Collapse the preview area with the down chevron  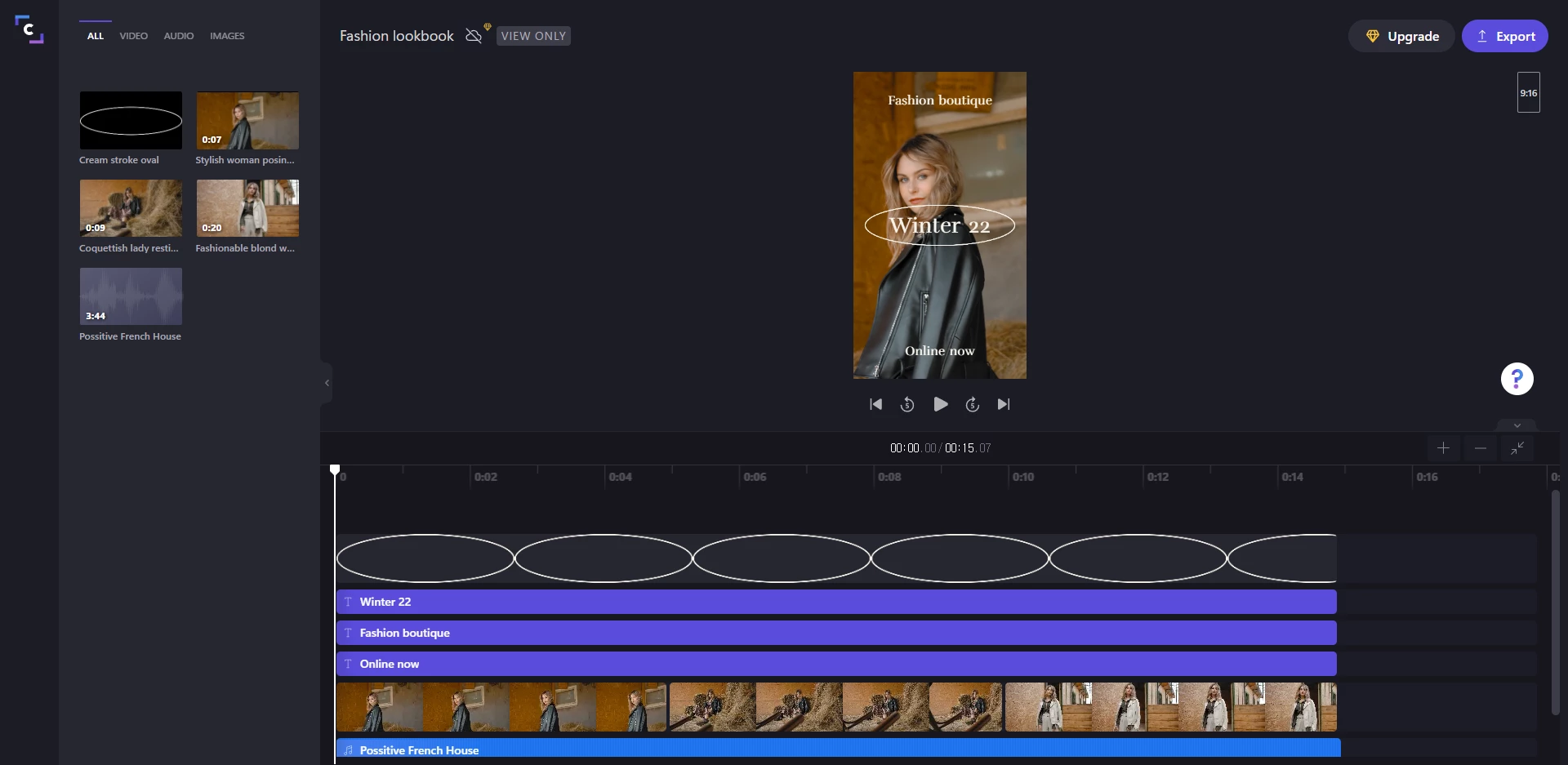click(1517, 425)
